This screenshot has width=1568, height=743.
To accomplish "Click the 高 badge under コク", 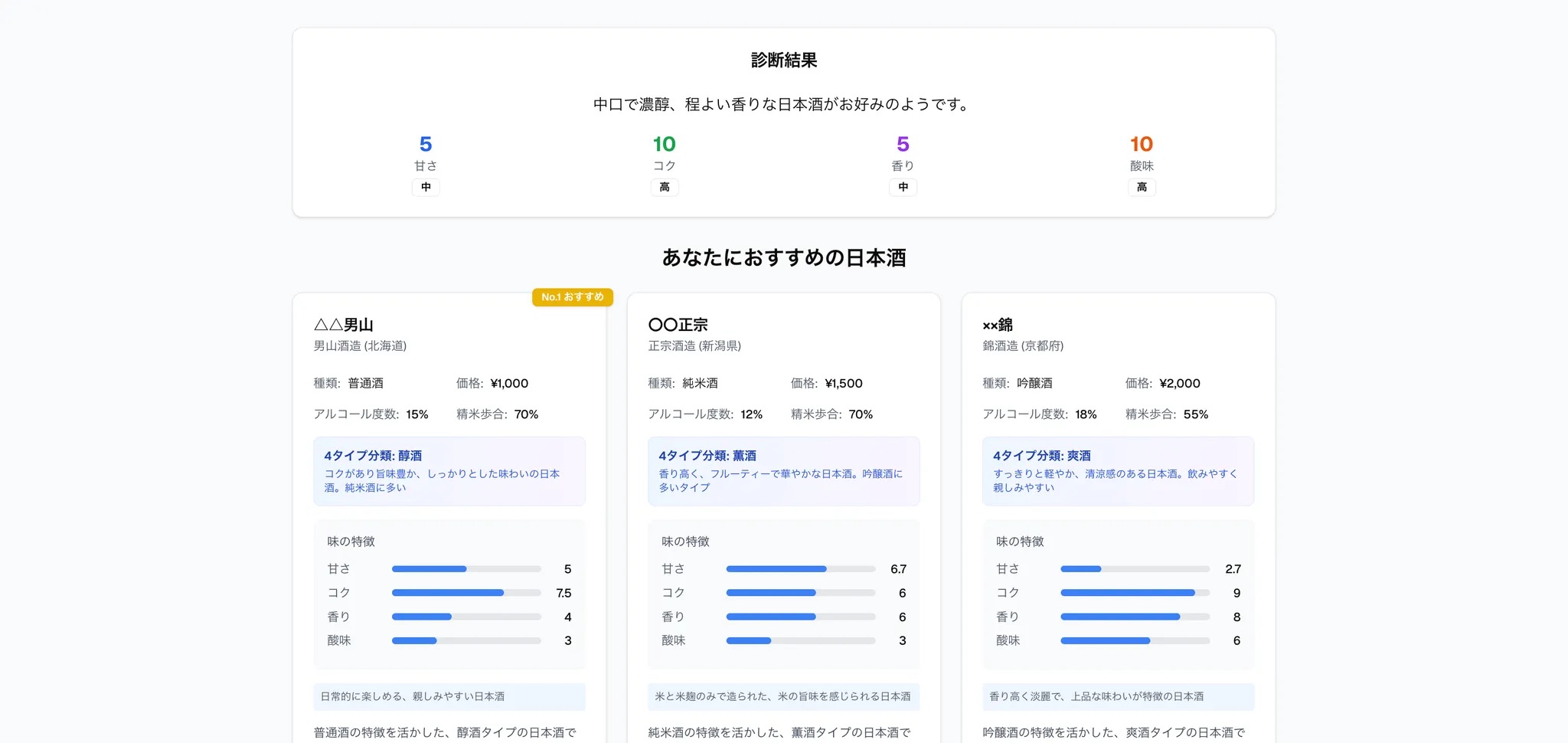I will coord(664,187).
